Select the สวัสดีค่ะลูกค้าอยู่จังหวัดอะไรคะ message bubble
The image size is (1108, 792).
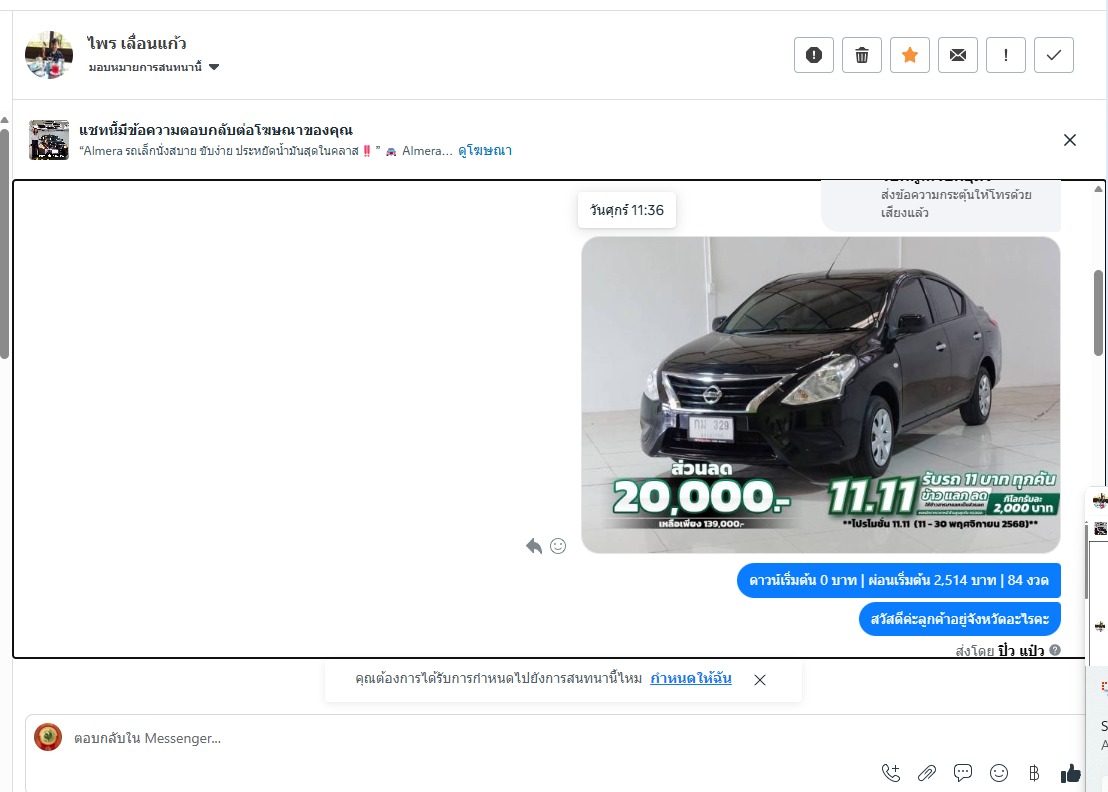pos(960,619)
